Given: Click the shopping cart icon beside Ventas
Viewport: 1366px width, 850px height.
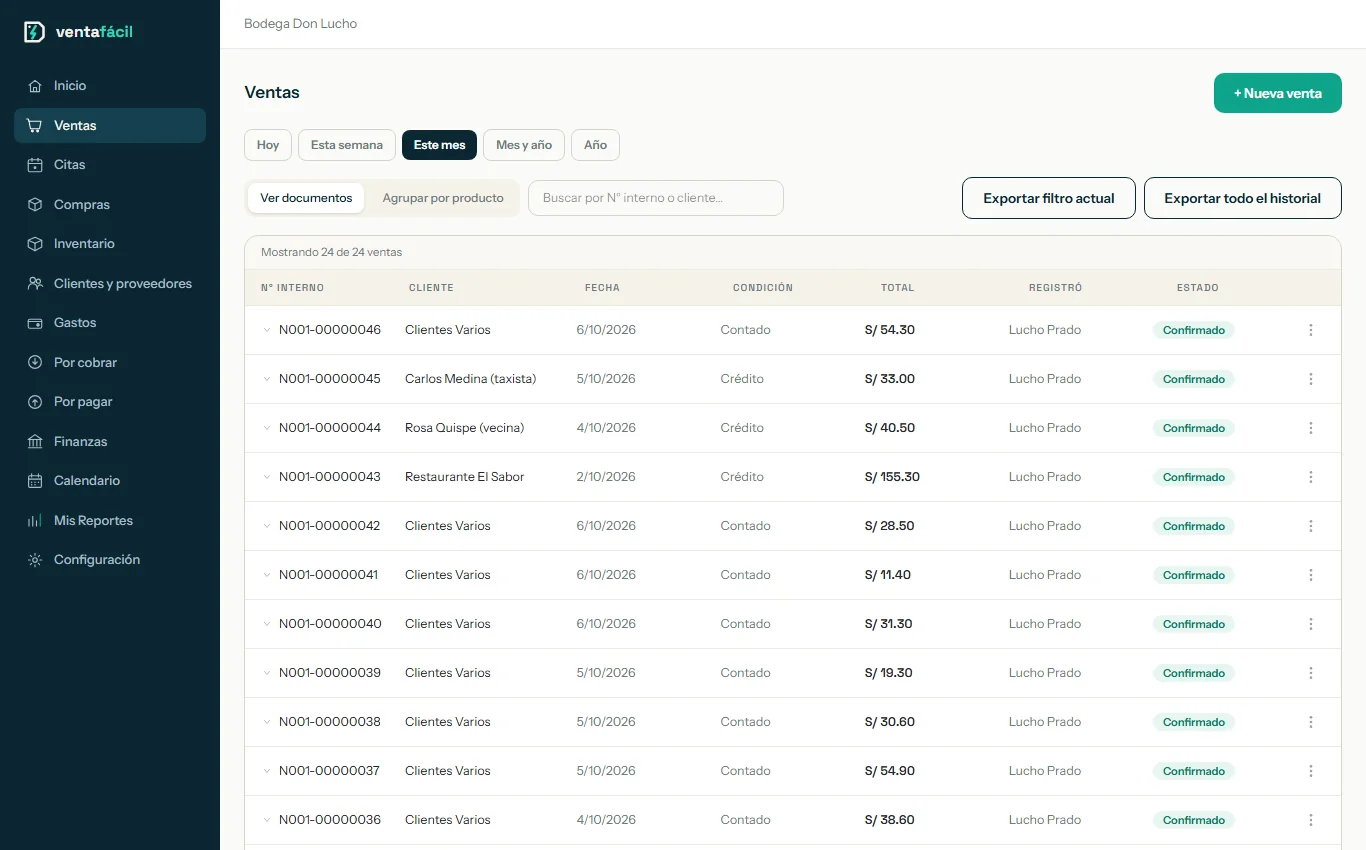Looking at the screenshot, I should (x=35, y=126).
